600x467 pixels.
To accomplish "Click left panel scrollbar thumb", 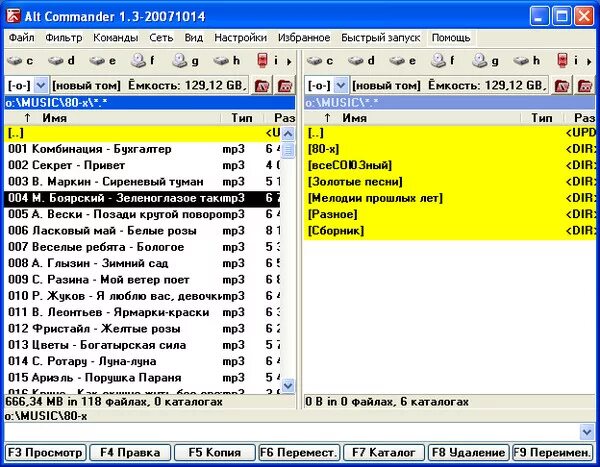I will click(288, 150).
